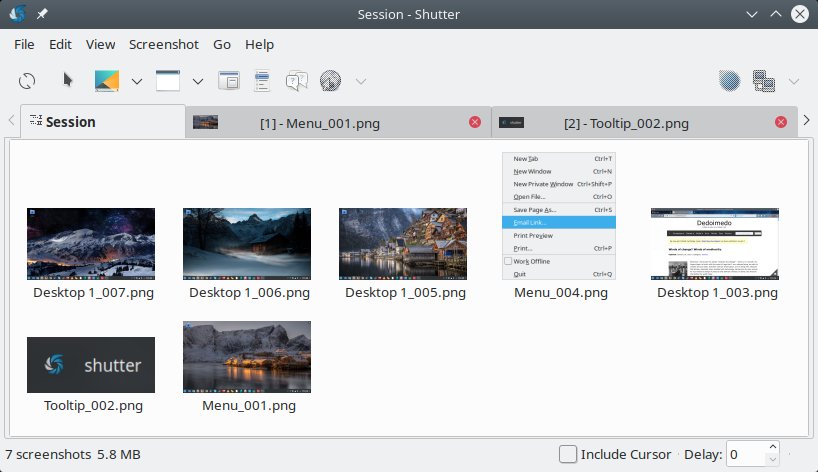Open the desktop capture dropdown arrow
Viewport: 818px width, 472px height.
137,81
